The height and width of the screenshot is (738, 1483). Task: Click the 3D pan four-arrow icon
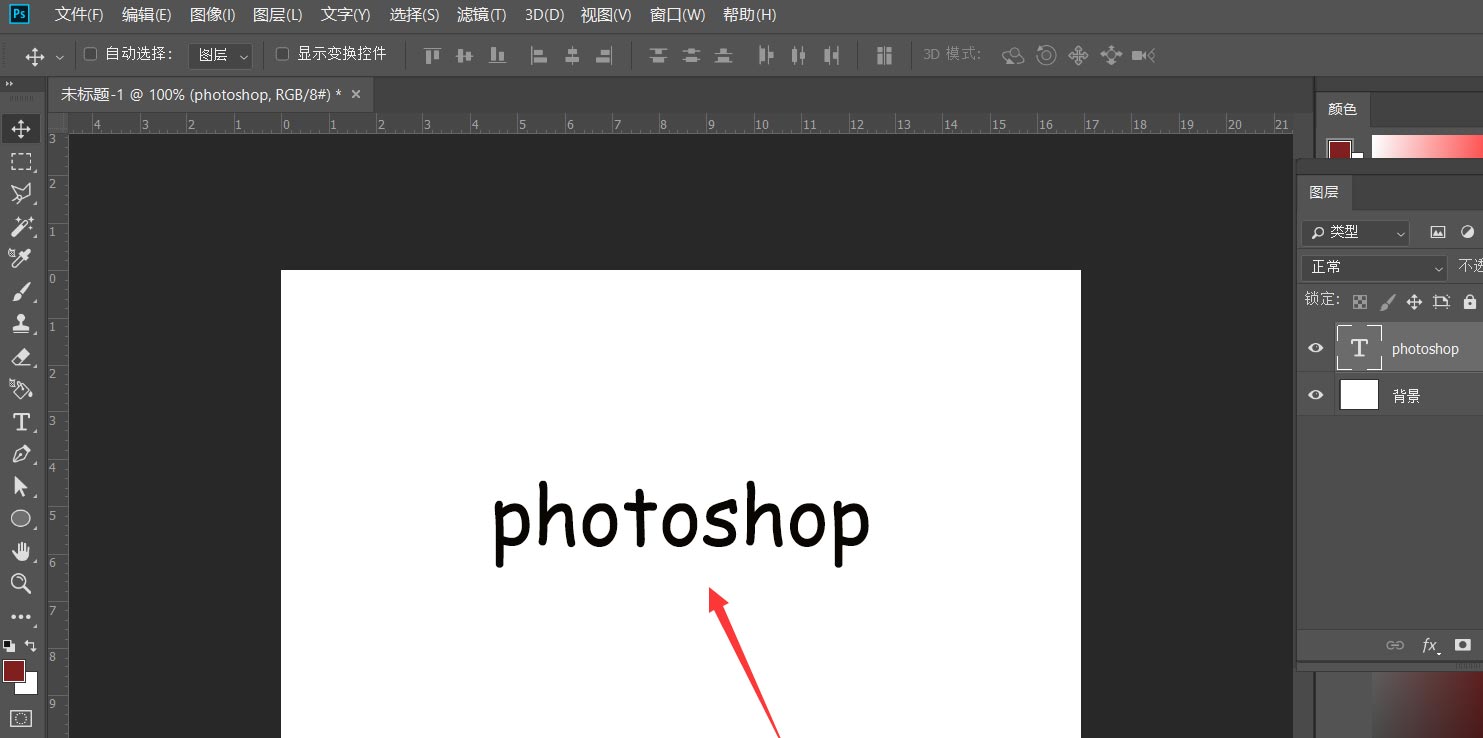pos(1078,55)
